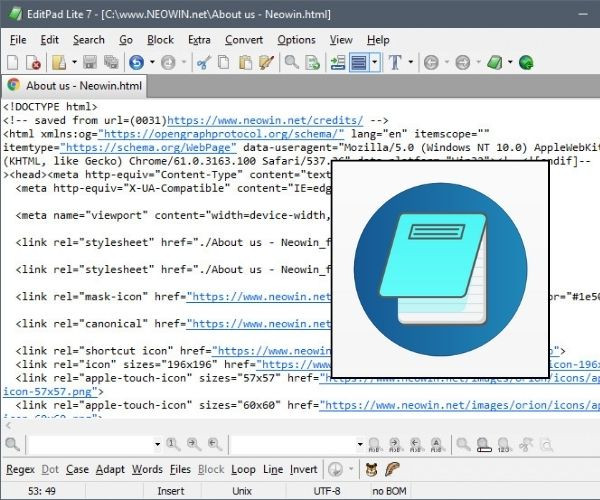Click the green globe arrow icon
Image resolution: width=600 pixels, height=500 pixels.
point(526,62)
